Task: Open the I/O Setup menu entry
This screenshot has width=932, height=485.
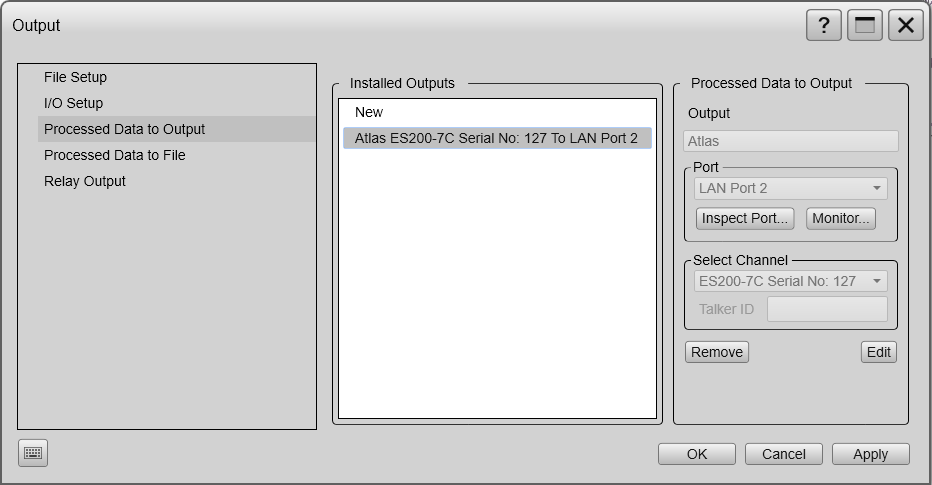Action: 74,103
